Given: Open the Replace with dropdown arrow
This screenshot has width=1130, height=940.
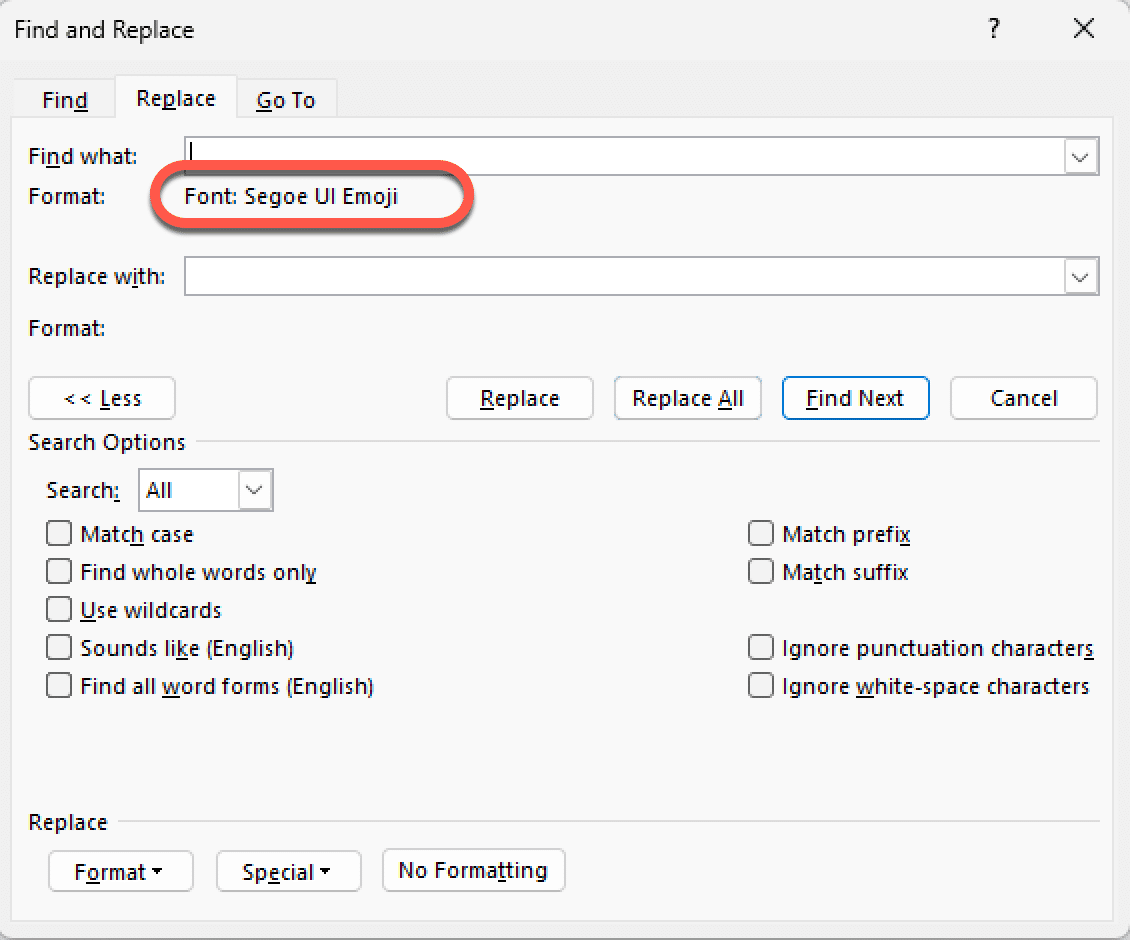Looking at the screenshot, I should pos(1080,277).
